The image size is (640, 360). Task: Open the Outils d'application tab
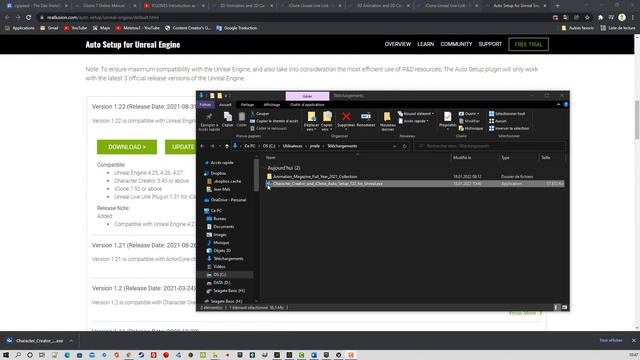(307, 104)
